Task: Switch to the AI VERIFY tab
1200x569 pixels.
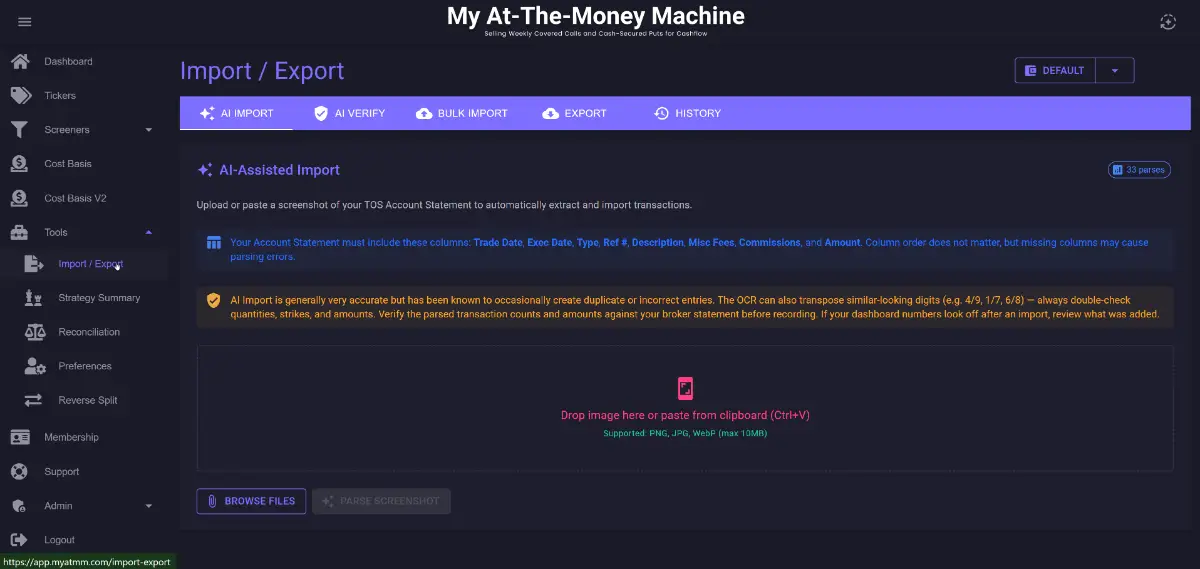Action: (349, 113)
